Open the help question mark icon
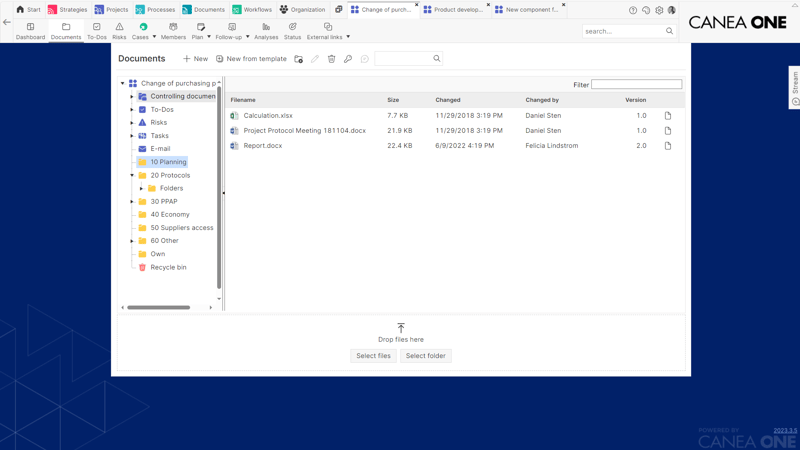 [x=633, y=10]
